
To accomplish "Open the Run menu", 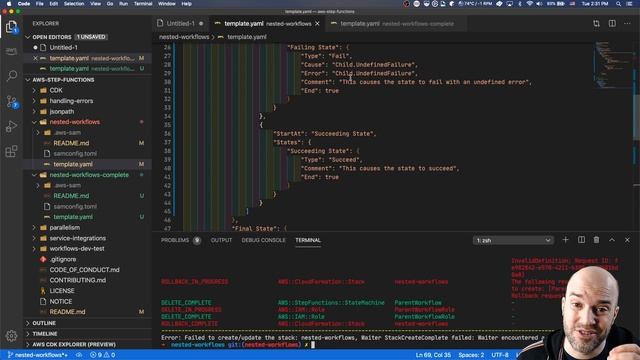I will [123, 4].
